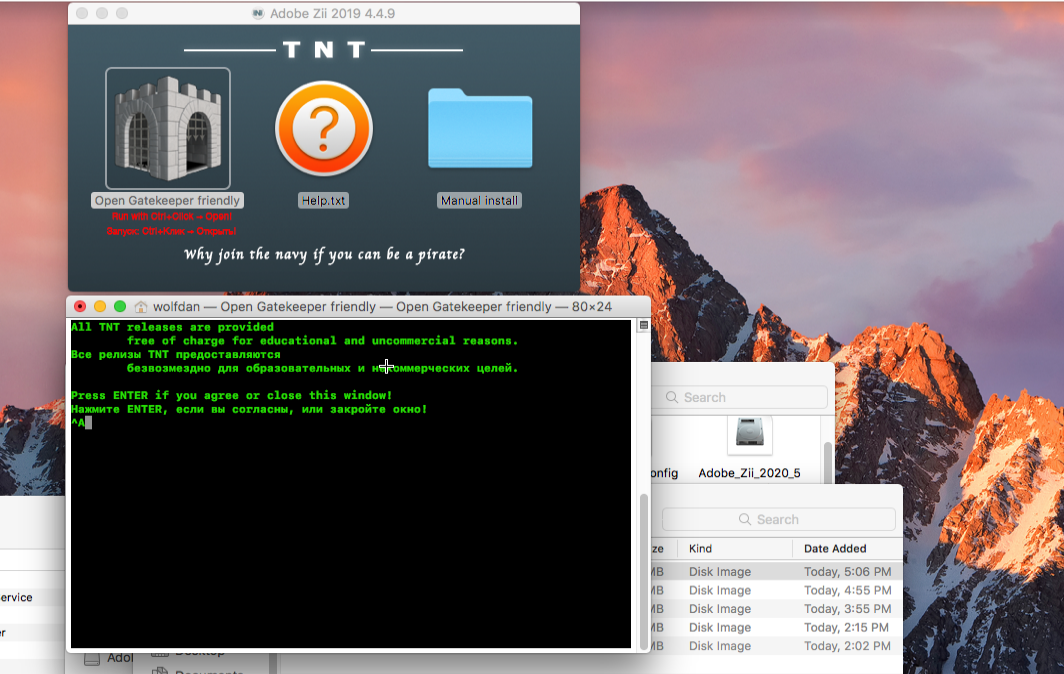Maximize the Terminal window with green button

pos(120,307)
